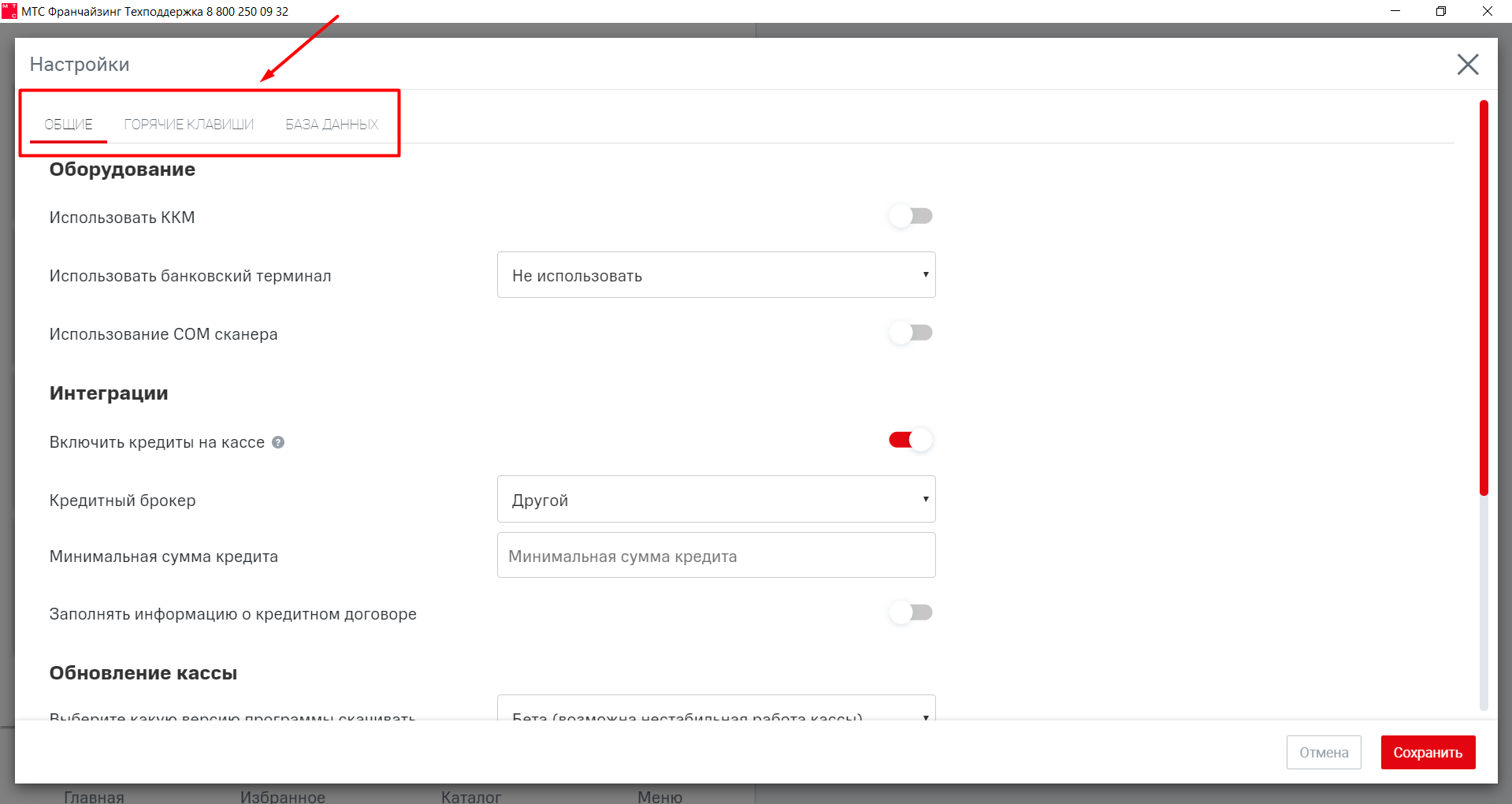Open the ГОРЯЧИЕ КЛАВИШИ tab
The width and height of the screenshot is (1512, 804).
click(189, 124)
